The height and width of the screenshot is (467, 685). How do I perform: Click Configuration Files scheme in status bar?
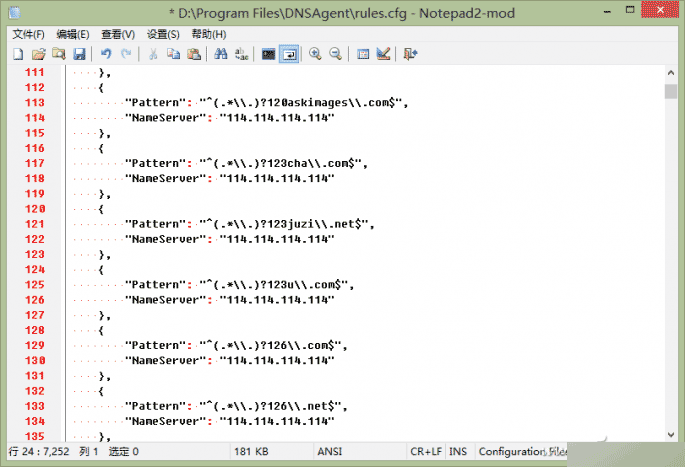click(x=522, y=452)
